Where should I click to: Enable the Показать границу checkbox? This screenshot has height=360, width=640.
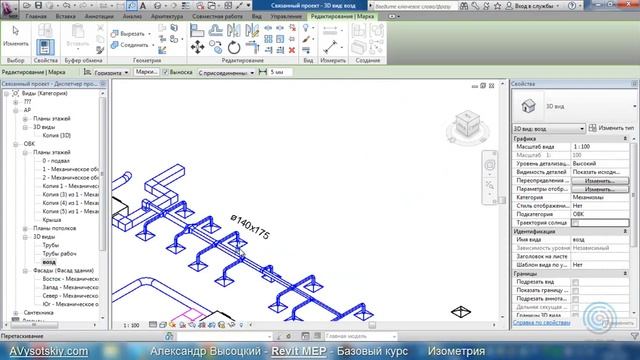coord(575,291)
